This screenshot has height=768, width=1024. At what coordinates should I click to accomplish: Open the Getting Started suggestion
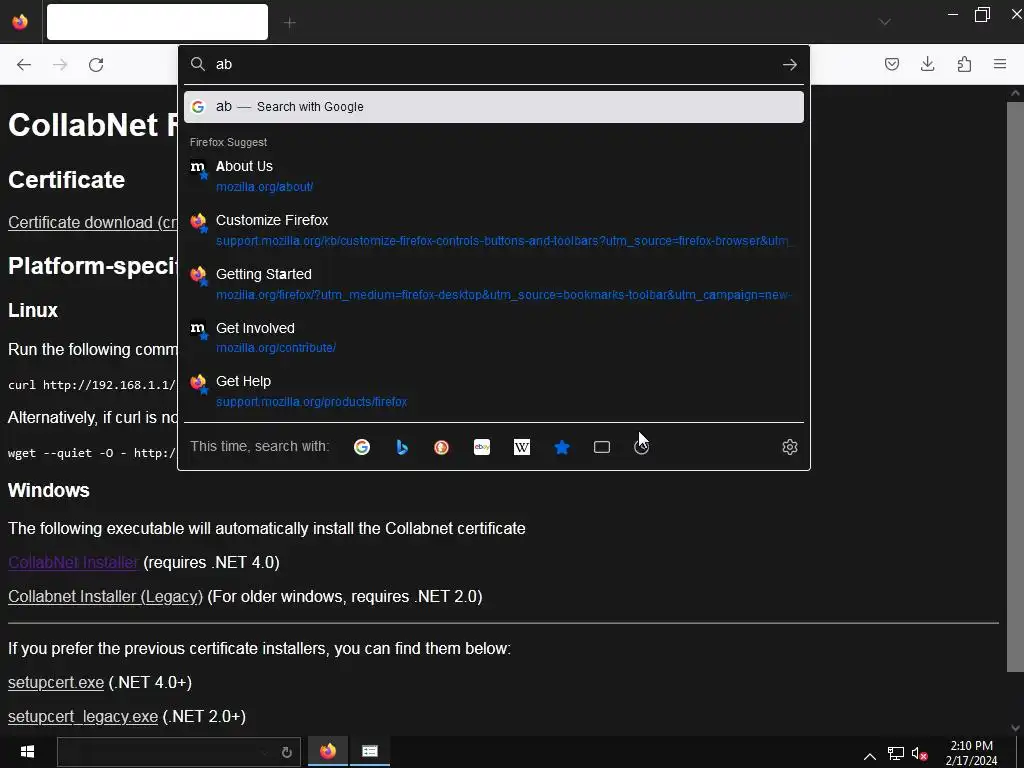pos(494,284)
